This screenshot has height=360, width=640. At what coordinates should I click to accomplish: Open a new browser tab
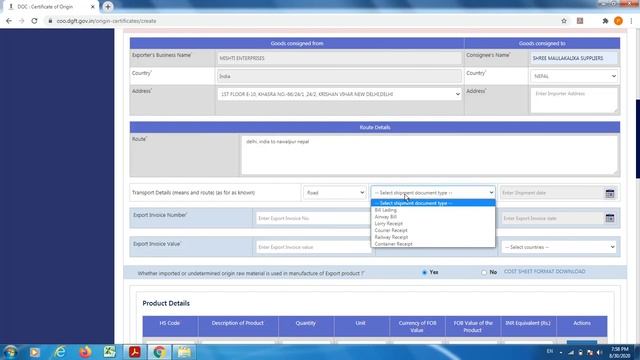108,7
